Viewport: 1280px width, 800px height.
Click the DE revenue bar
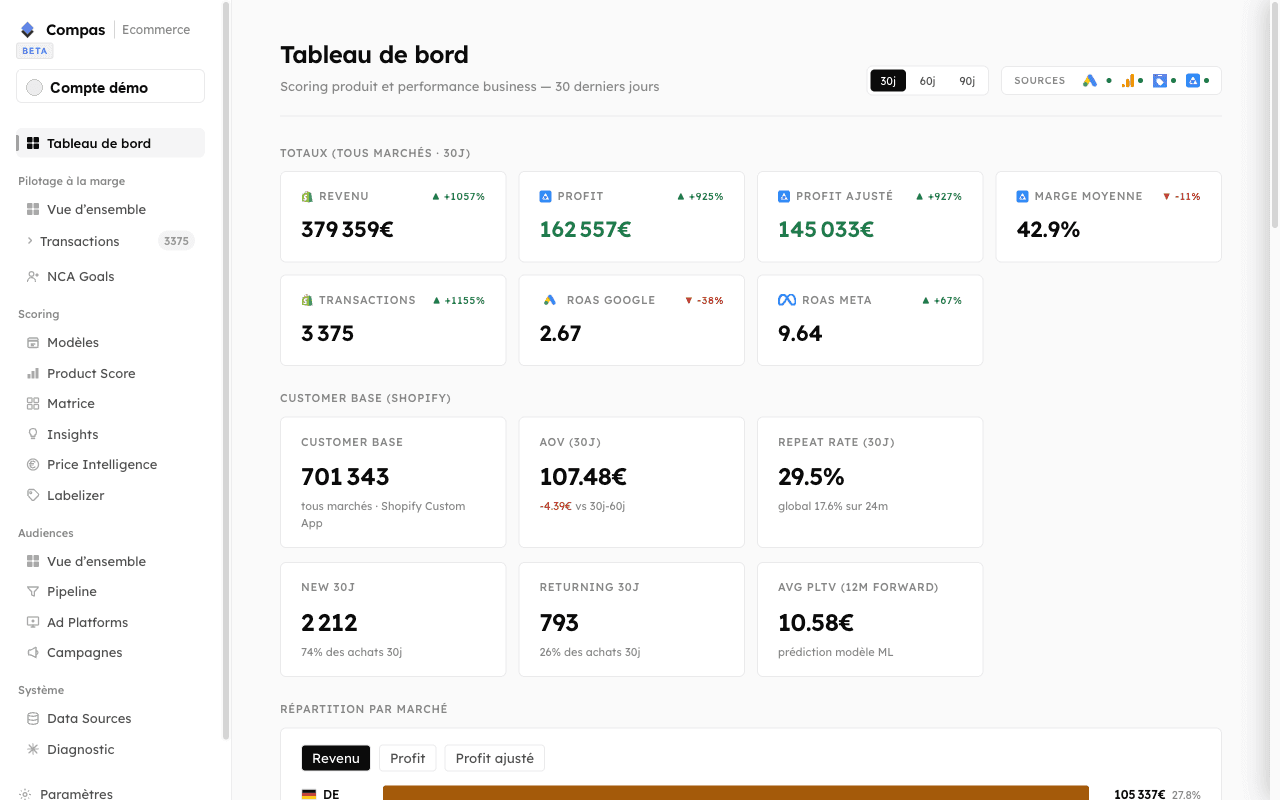735,792
